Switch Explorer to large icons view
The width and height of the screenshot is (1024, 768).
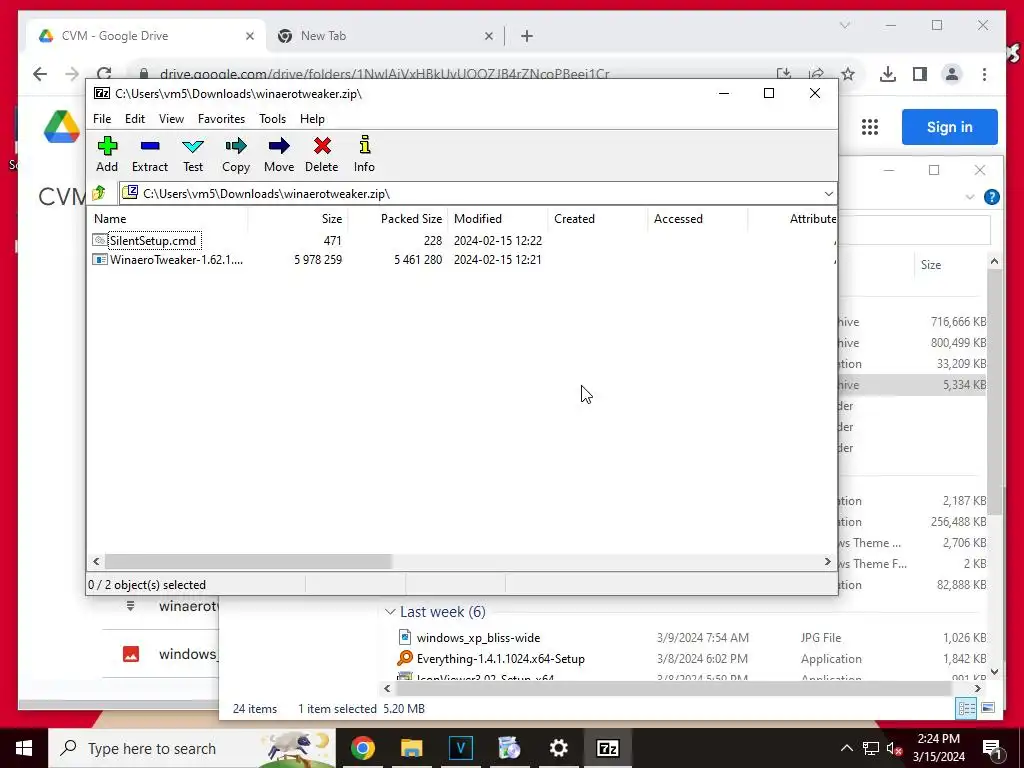pos(987,708)
